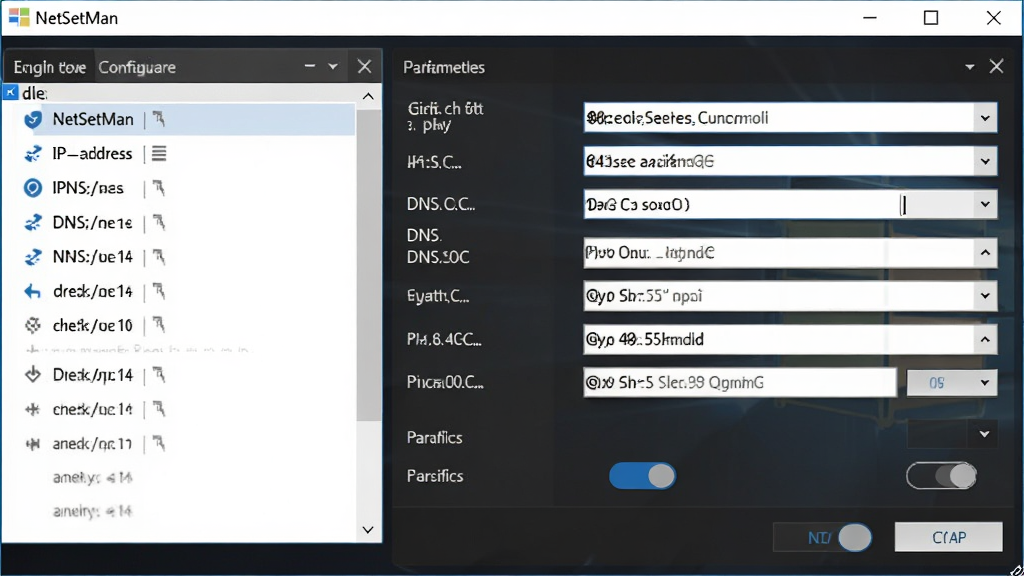Click the pin icon in NNS:/oe14 row

159,257
